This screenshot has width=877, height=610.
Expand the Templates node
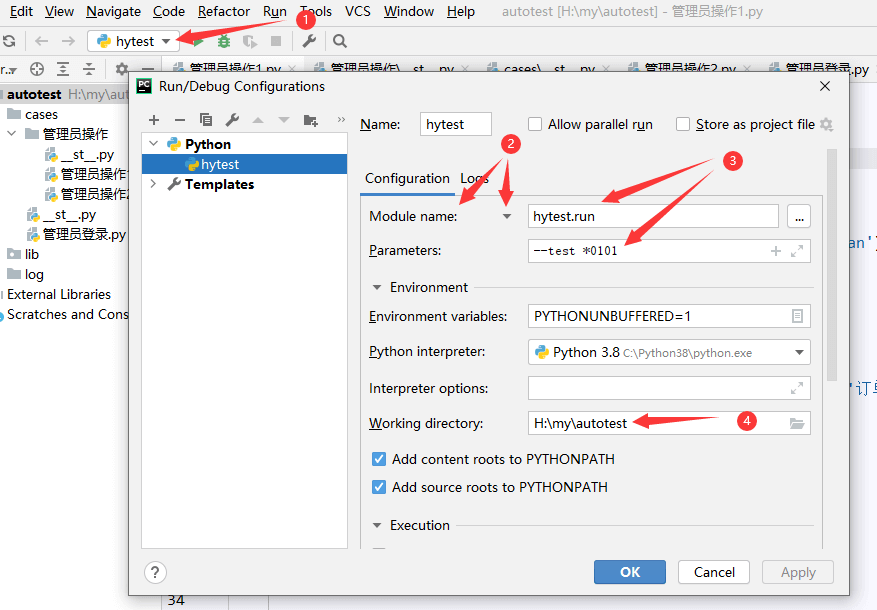(153, 183)
